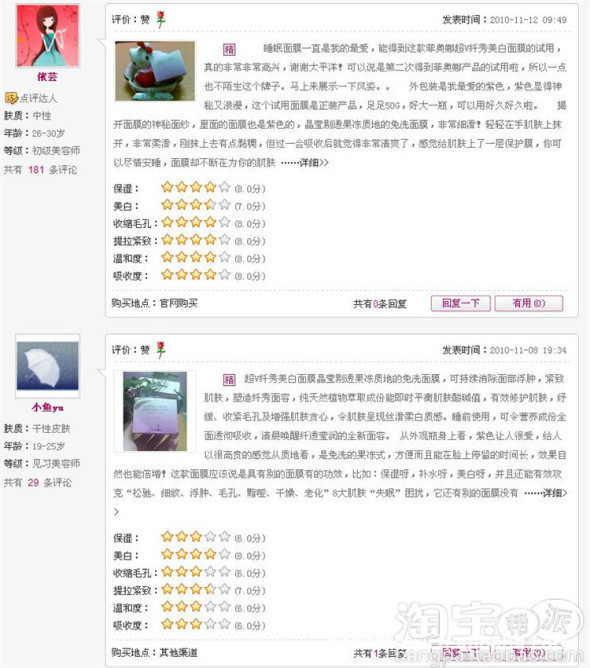This screenshot has height=668, width=590.
Task: Open 小鱼yu's 29 reviews count
Action: (33, 483)
